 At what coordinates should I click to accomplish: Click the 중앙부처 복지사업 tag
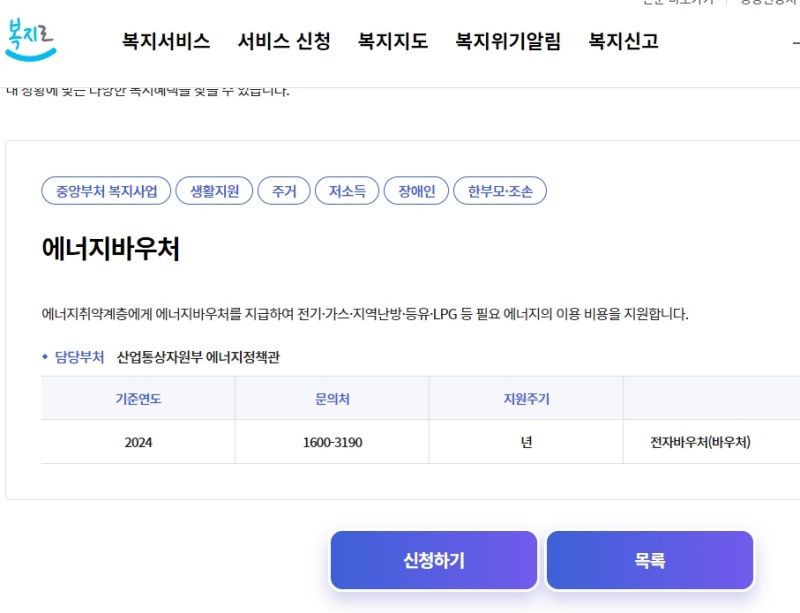106,191
